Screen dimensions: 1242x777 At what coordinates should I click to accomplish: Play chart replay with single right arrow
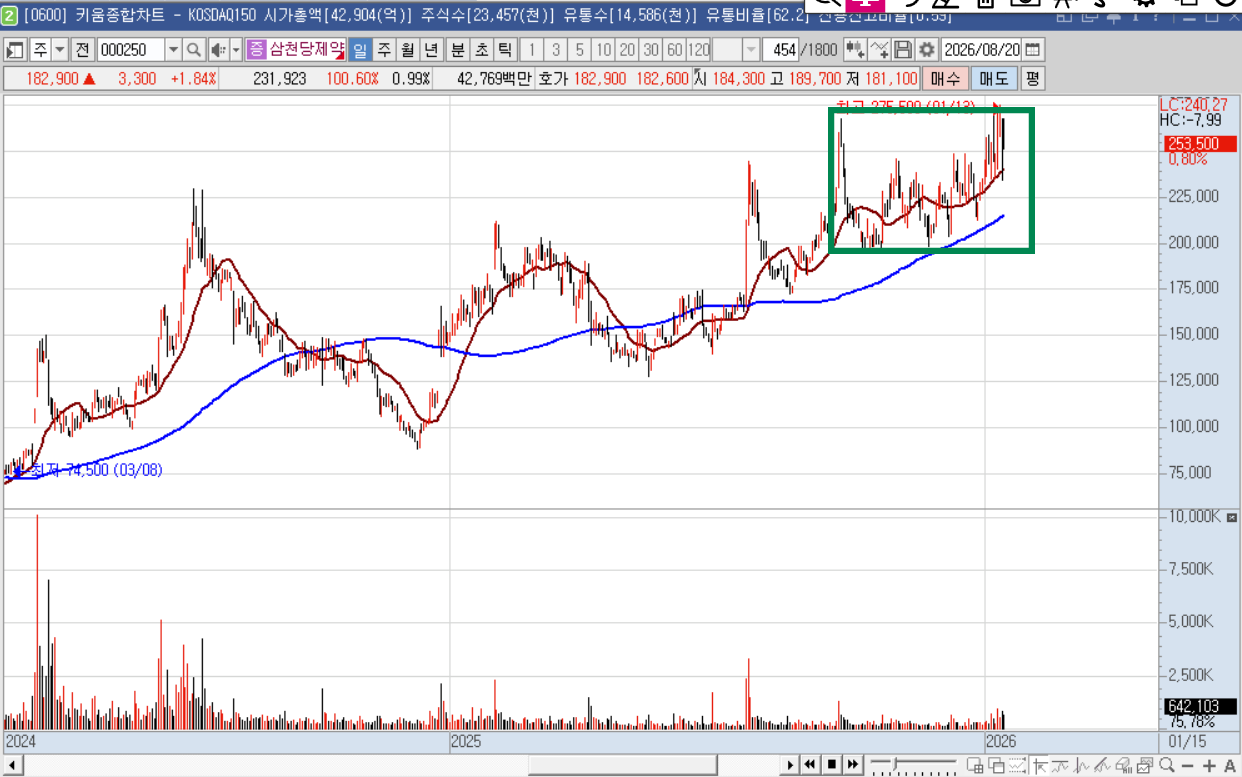click(x=792, y=765)
